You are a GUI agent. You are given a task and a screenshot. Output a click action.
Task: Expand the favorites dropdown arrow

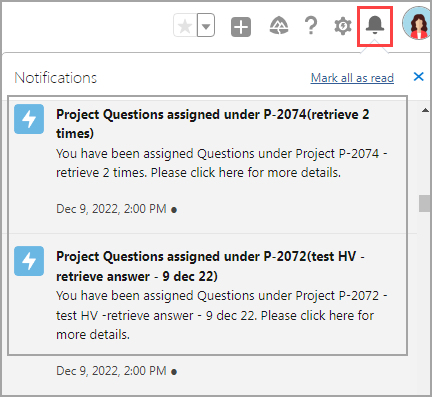[206, 25]
